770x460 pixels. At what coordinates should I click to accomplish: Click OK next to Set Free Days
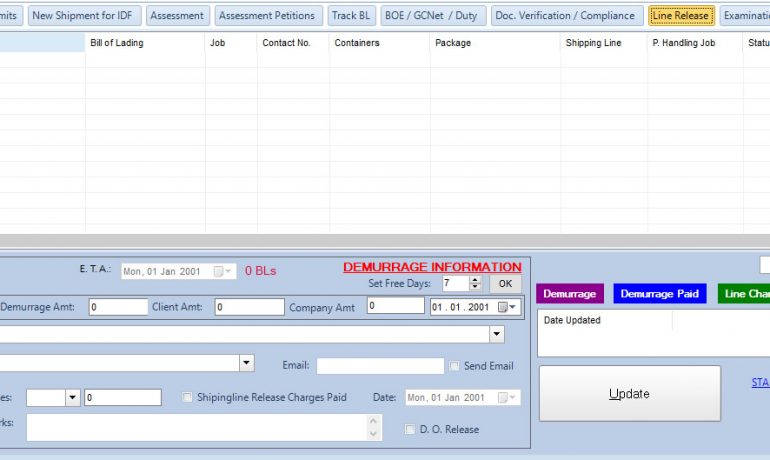click(x=505, y=284)
